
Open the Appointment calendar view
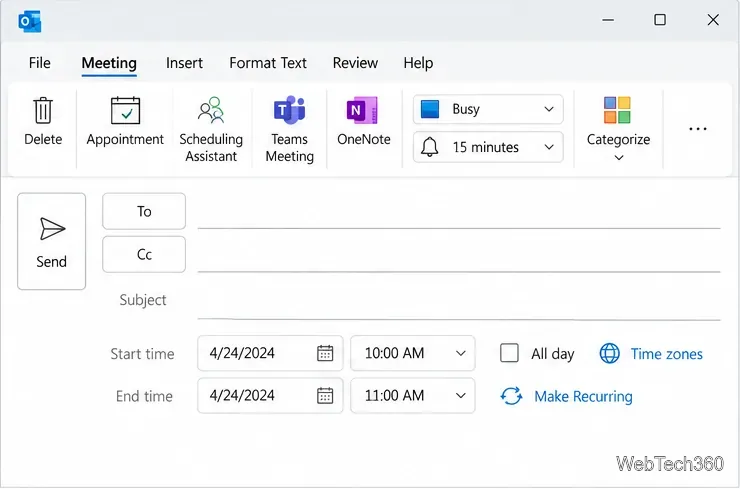click(125, 121)
